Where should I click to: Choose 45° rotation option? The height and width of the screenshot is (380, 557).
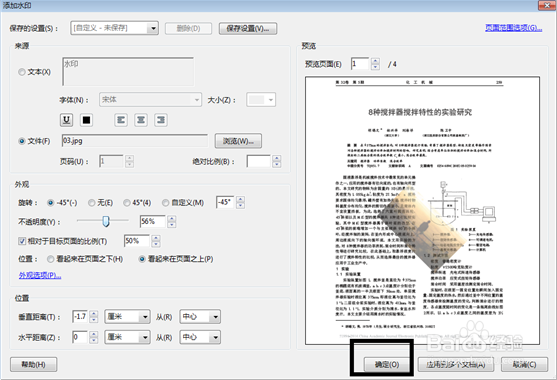click(126, 203)
